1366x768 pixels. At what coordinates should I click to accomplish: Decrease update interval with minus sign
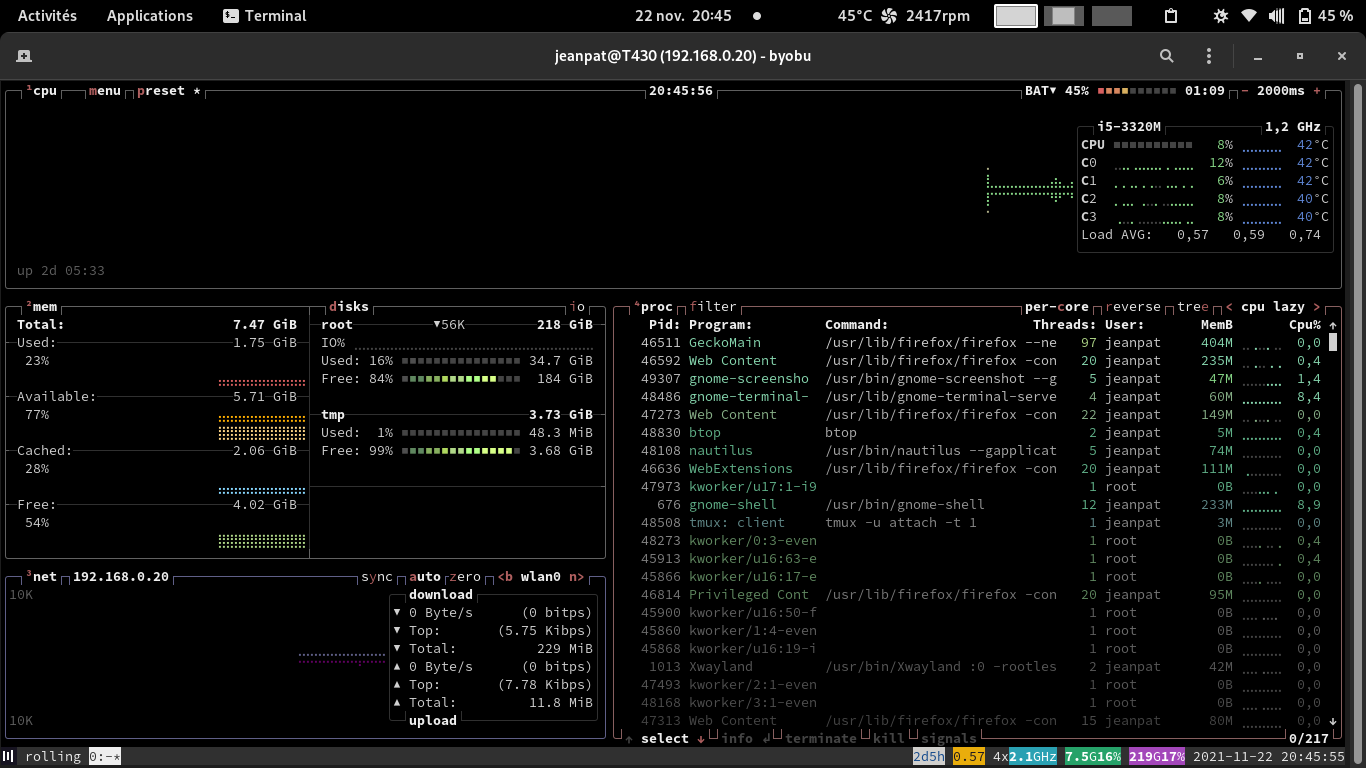(1245, 91)
